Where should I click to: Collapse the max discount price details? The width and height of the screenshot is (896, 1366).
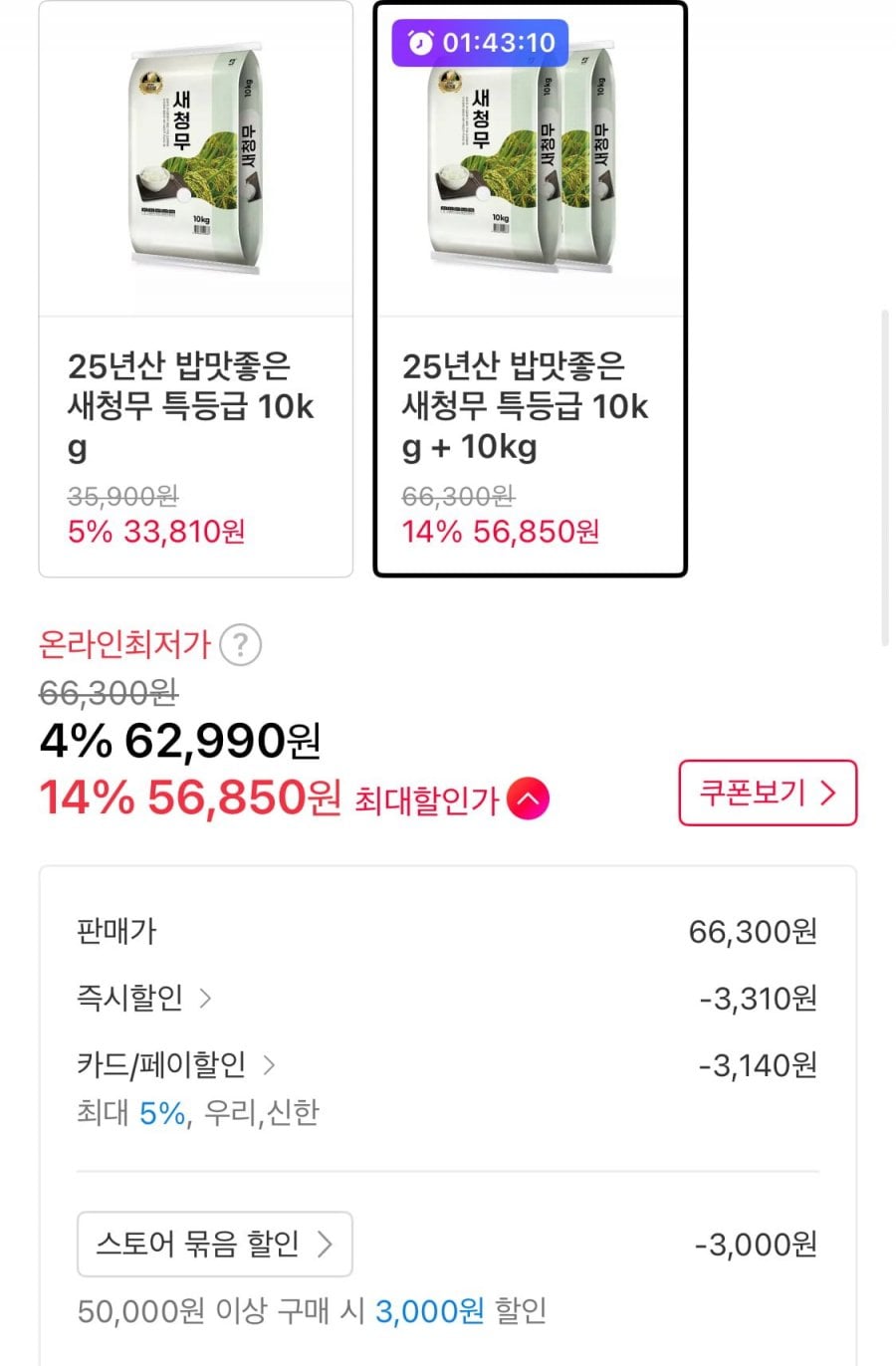tap(528, 799)
